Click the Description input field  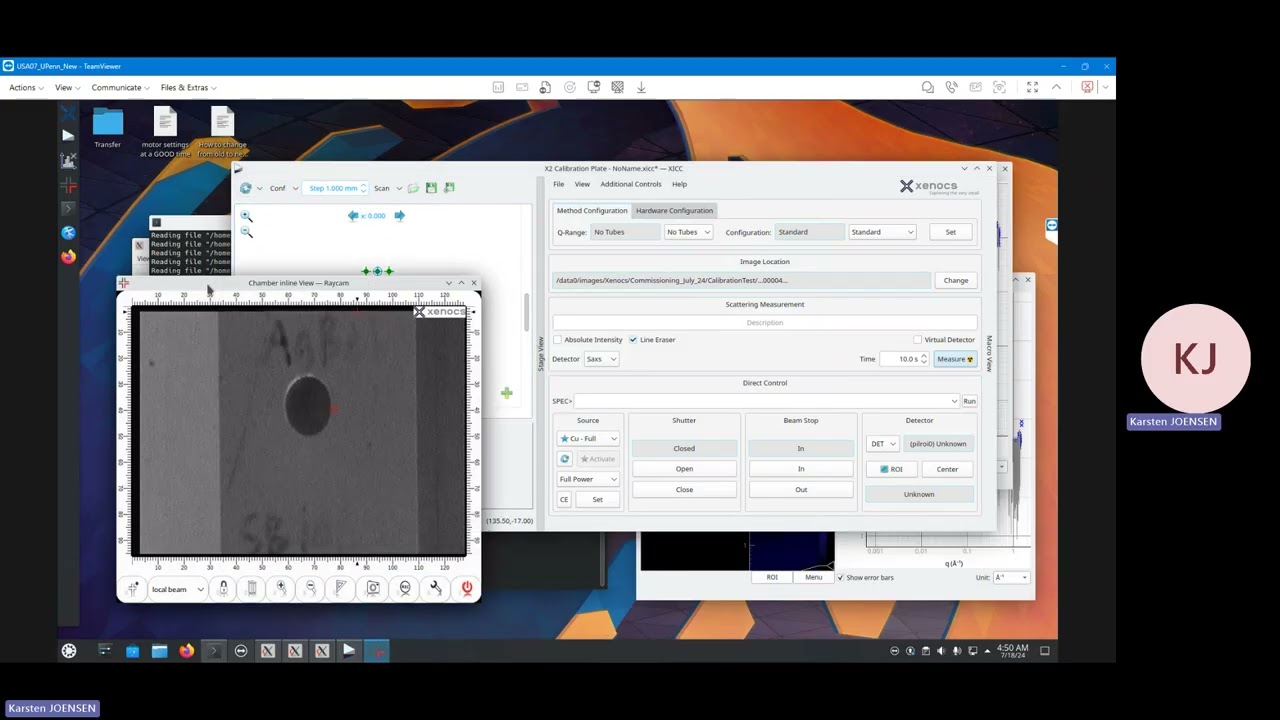pos(765,323)
